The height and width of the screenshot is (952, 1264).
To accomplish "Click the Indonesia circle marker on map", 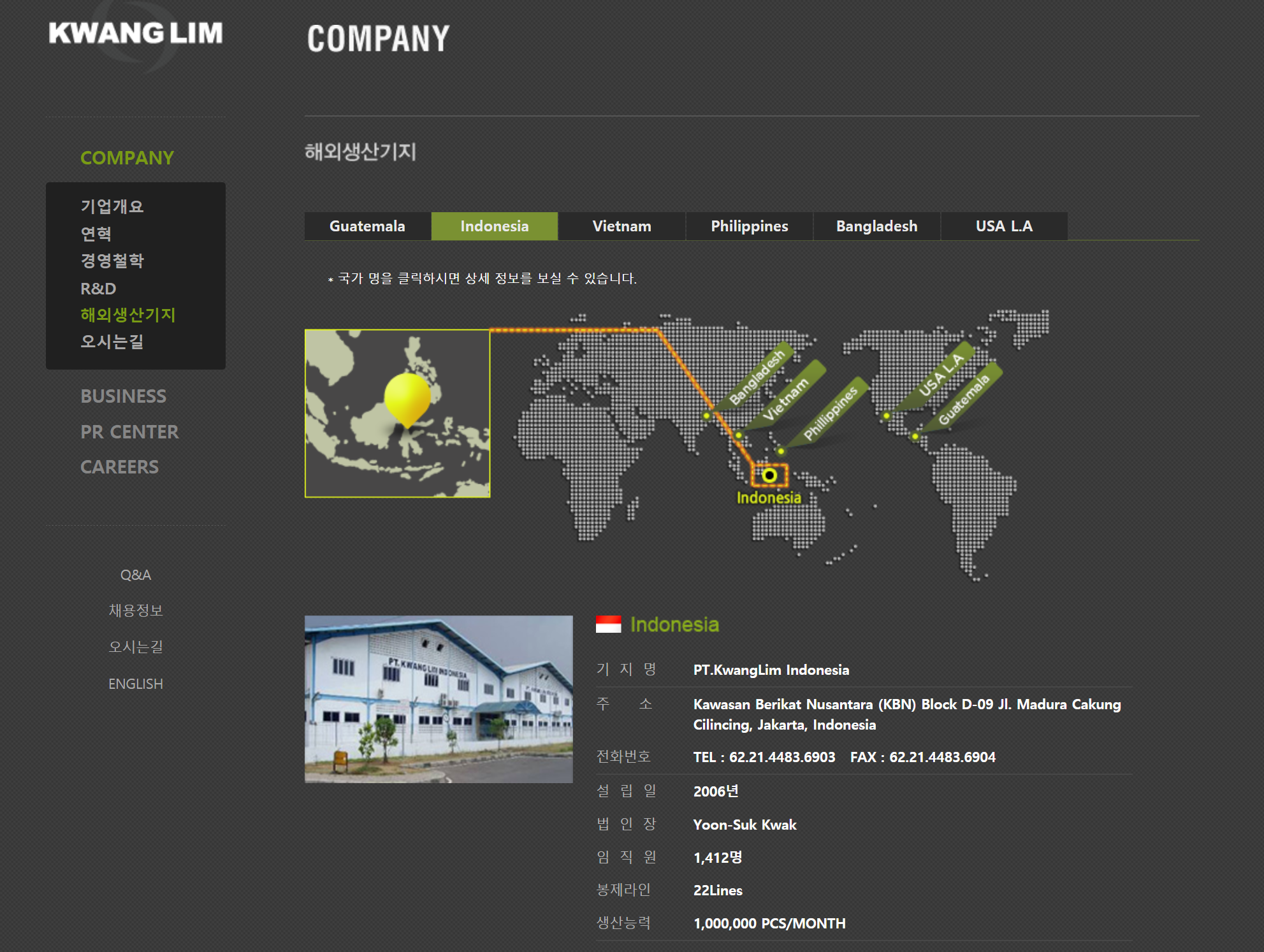I will click(769, 475).
